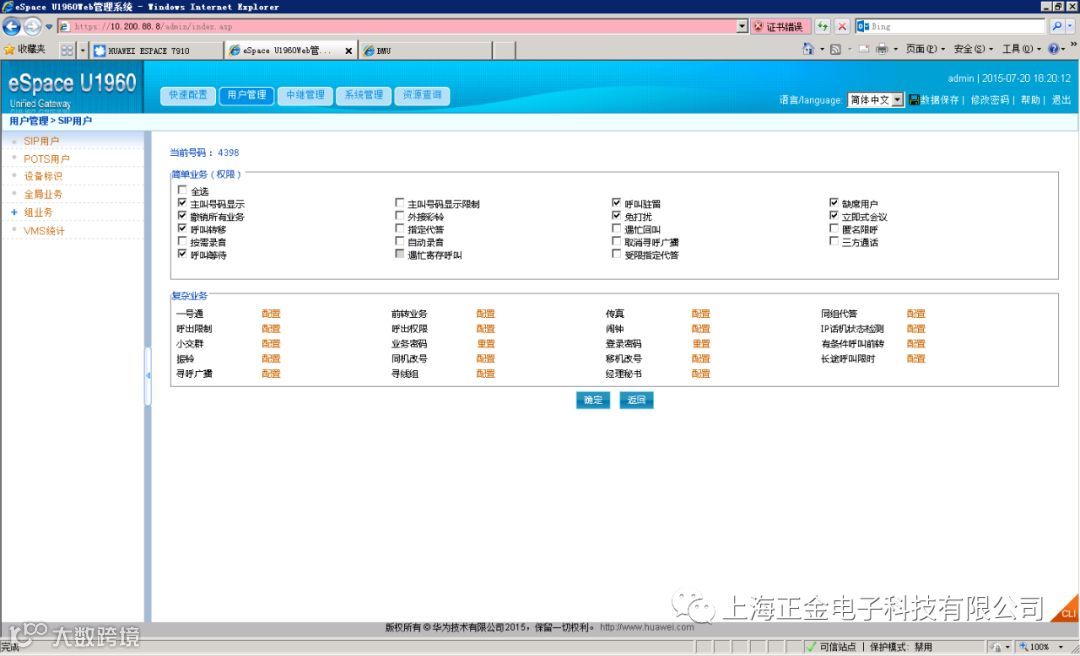Click the IE home icon

tap(809, 49)
